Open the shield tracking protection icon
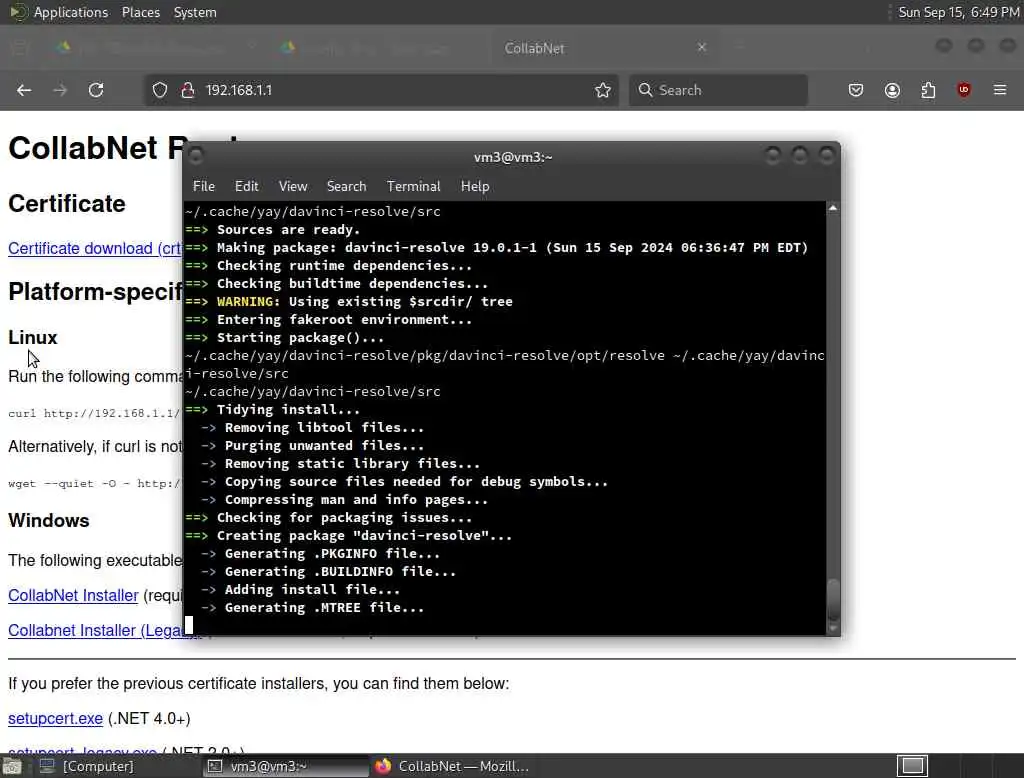The width and height of the screenshot is (1024, 778). (160, 90)
